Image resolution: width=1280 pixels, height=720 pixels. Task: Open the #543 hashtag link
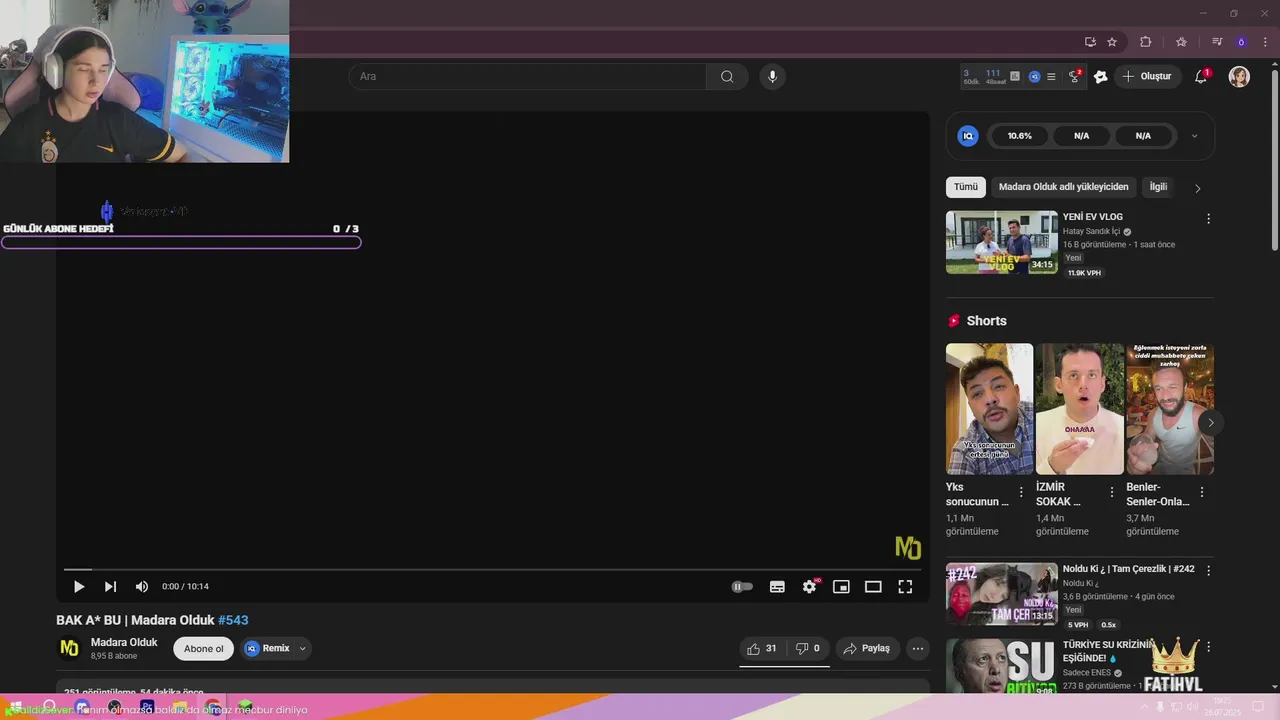click(x=233, y=620)
